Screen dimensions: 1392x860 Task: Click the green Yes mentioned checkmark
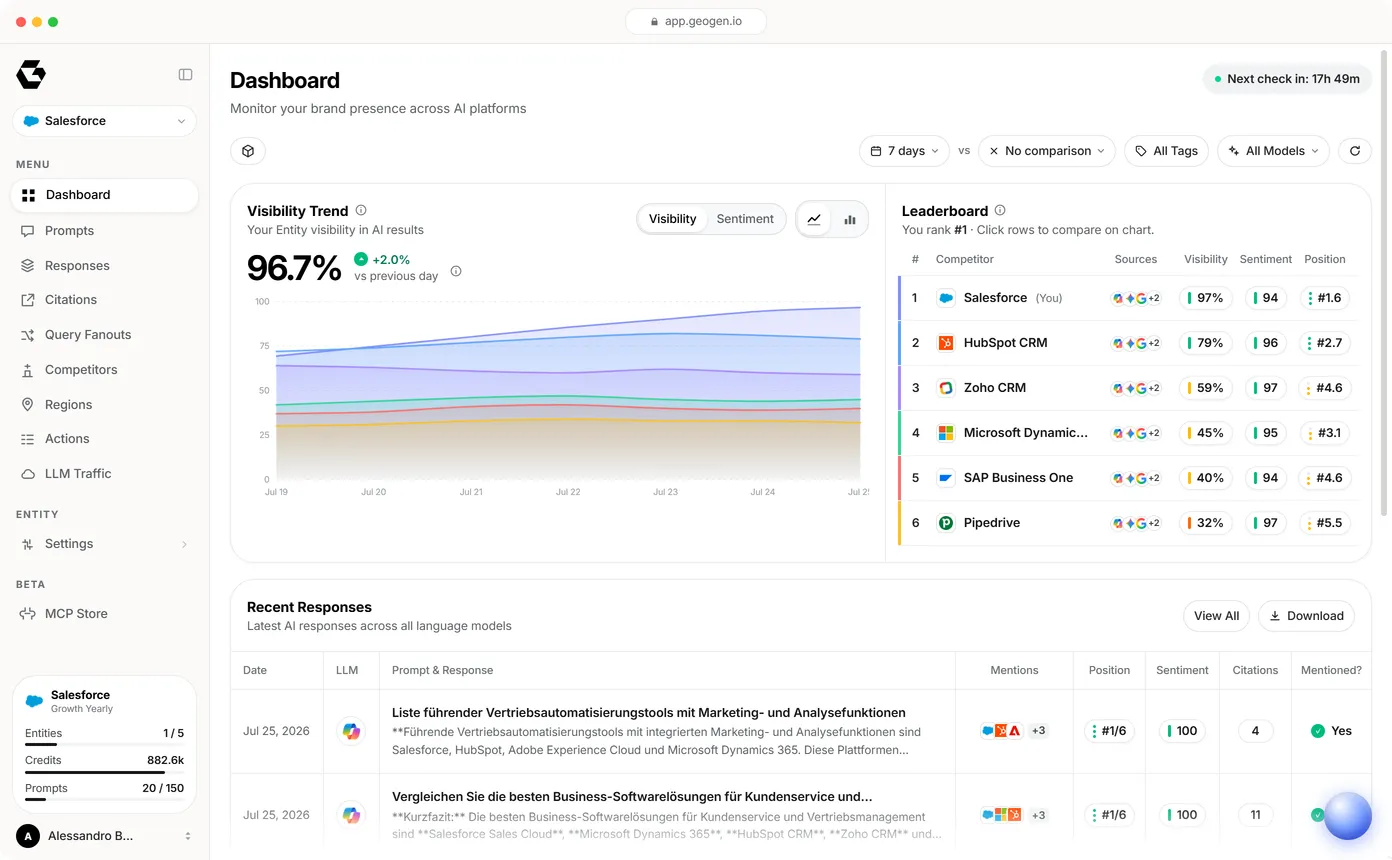pos(1318,731)
